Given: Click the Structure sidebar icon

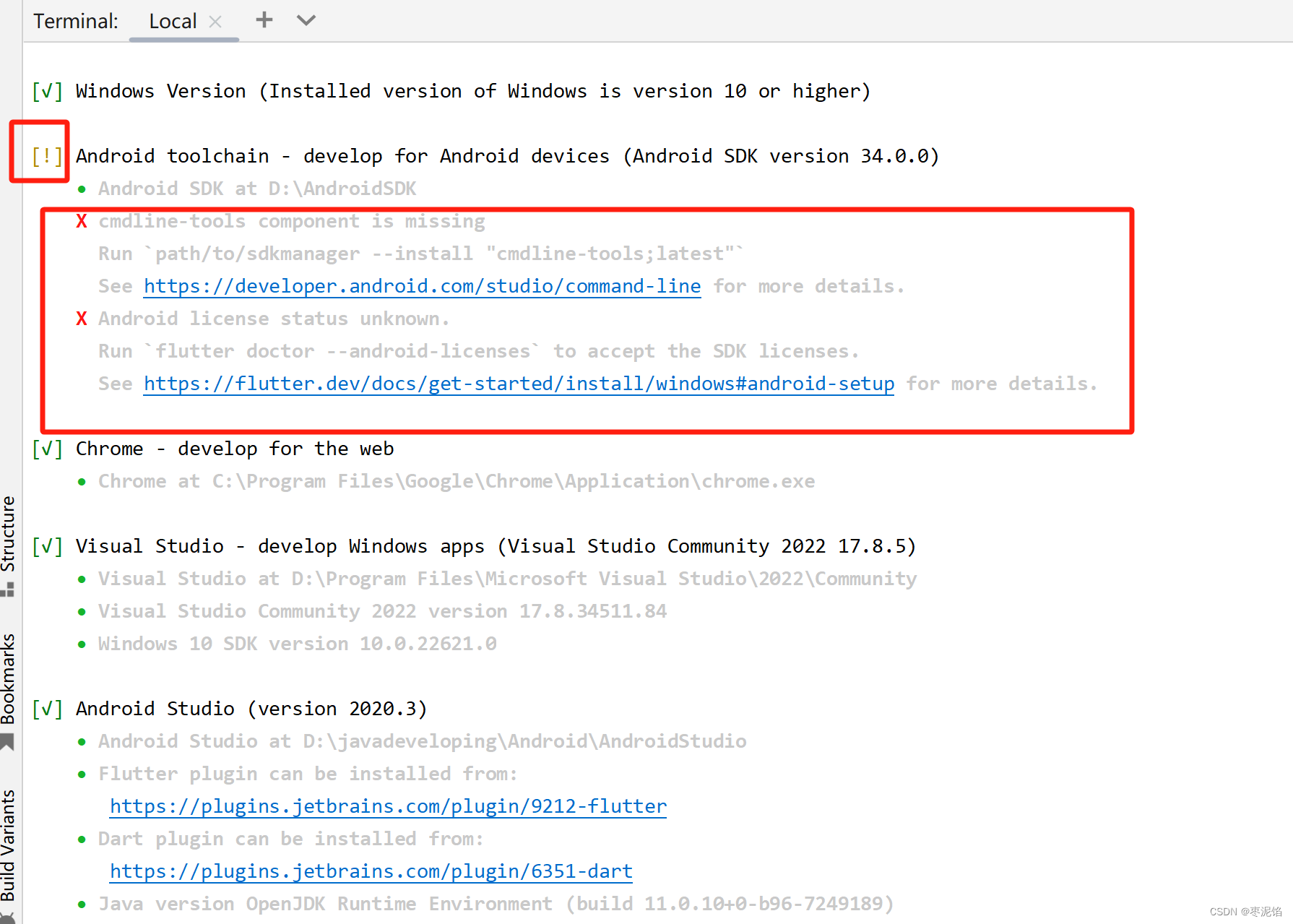Looking at the screenshot, I should [7, 590].
